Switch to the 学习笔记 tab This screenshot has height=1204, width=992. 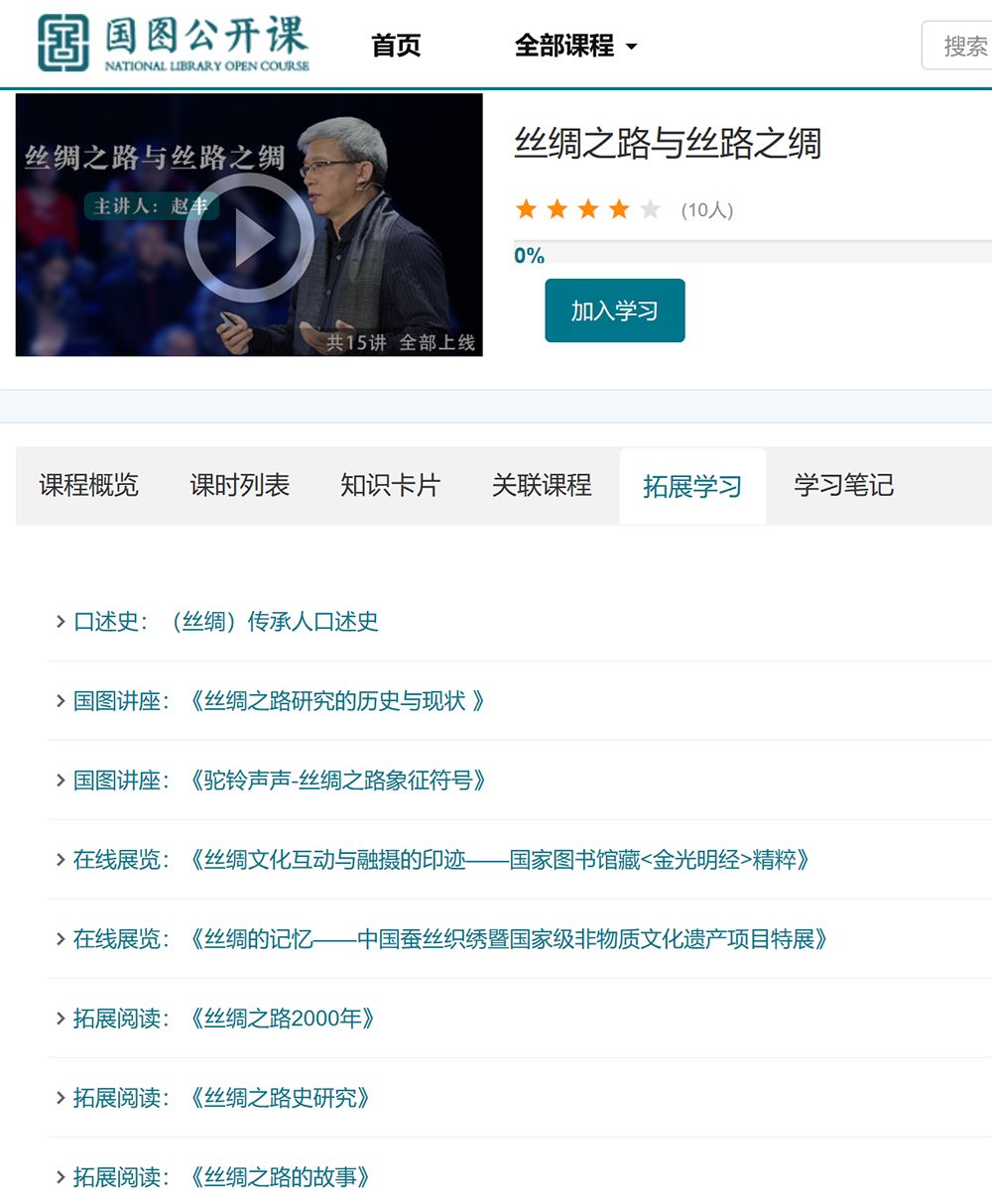tap(843, 485)
